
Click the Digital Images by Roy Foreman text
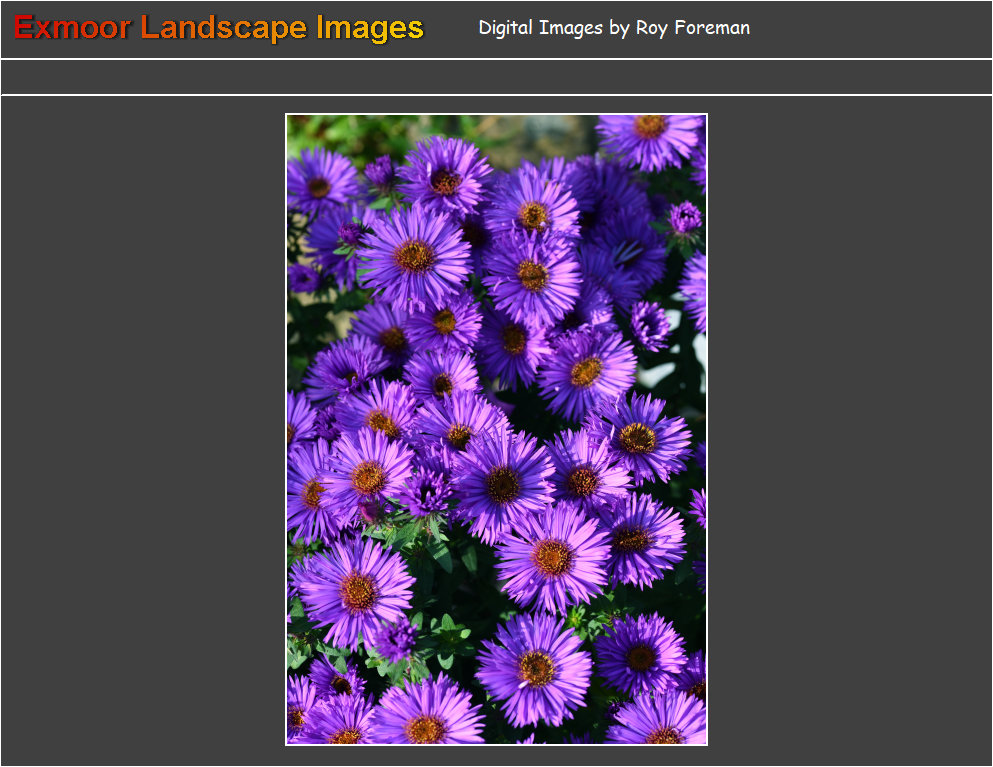tap(613, 28)
